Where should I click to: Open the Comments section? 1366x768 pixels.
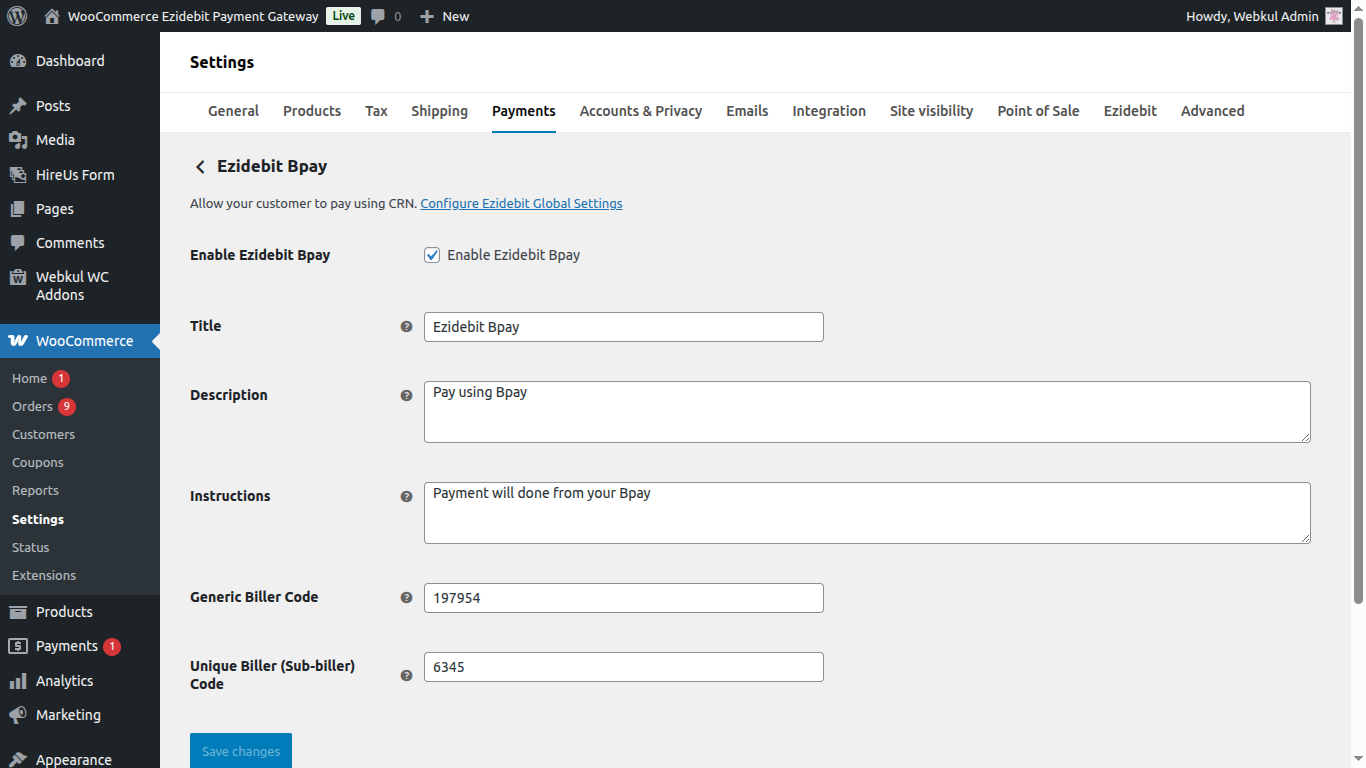(68, 242)
